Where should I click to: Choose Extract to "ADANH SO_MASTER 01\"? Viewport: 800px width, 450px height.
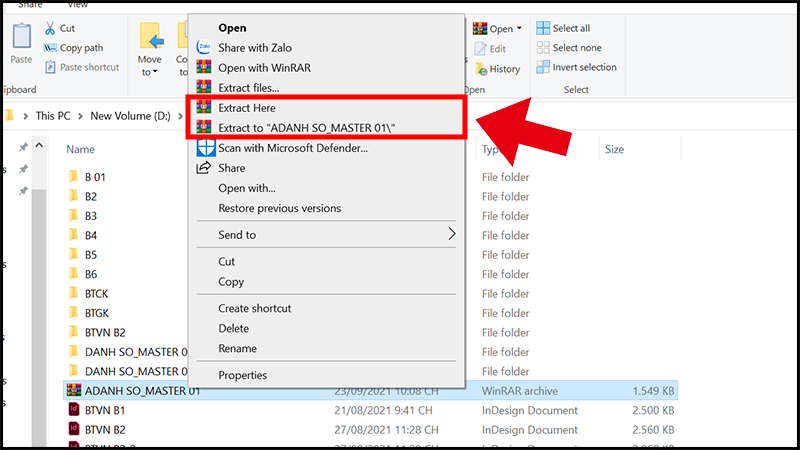click(x=307, y=128)
